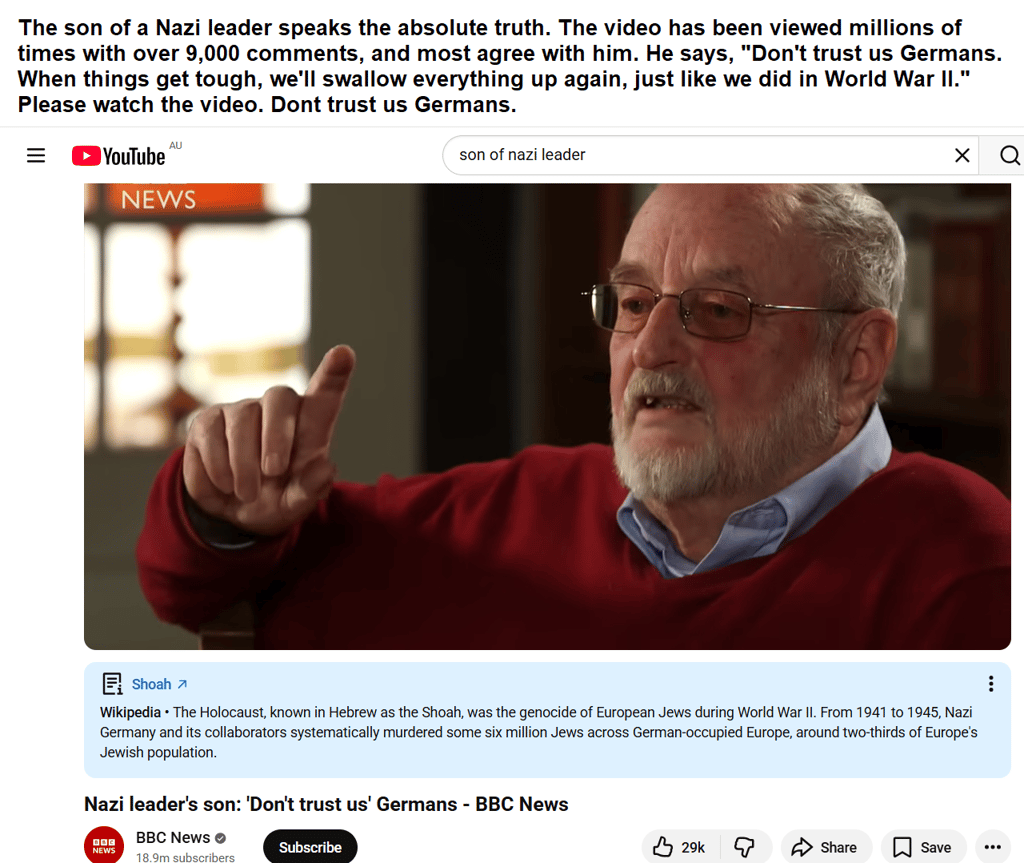Visit the BBC News channel name

pos(173,838)
